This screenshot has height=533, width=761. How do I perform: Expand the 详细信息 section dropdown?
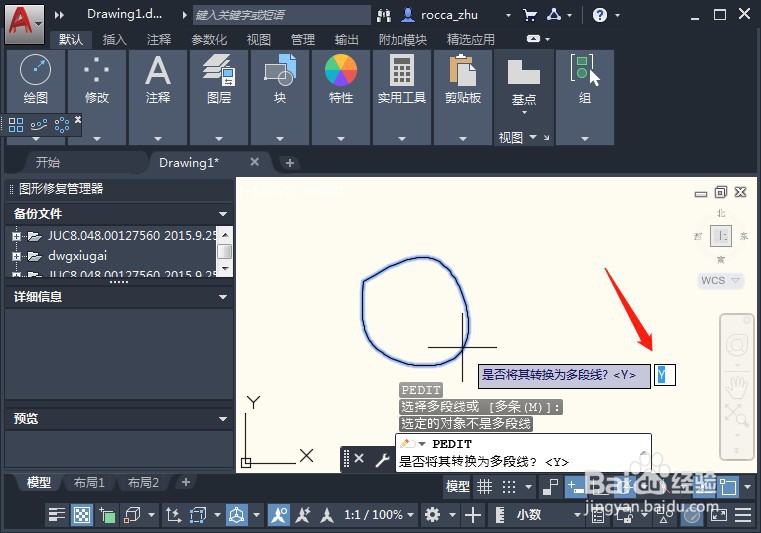point(223,297)
